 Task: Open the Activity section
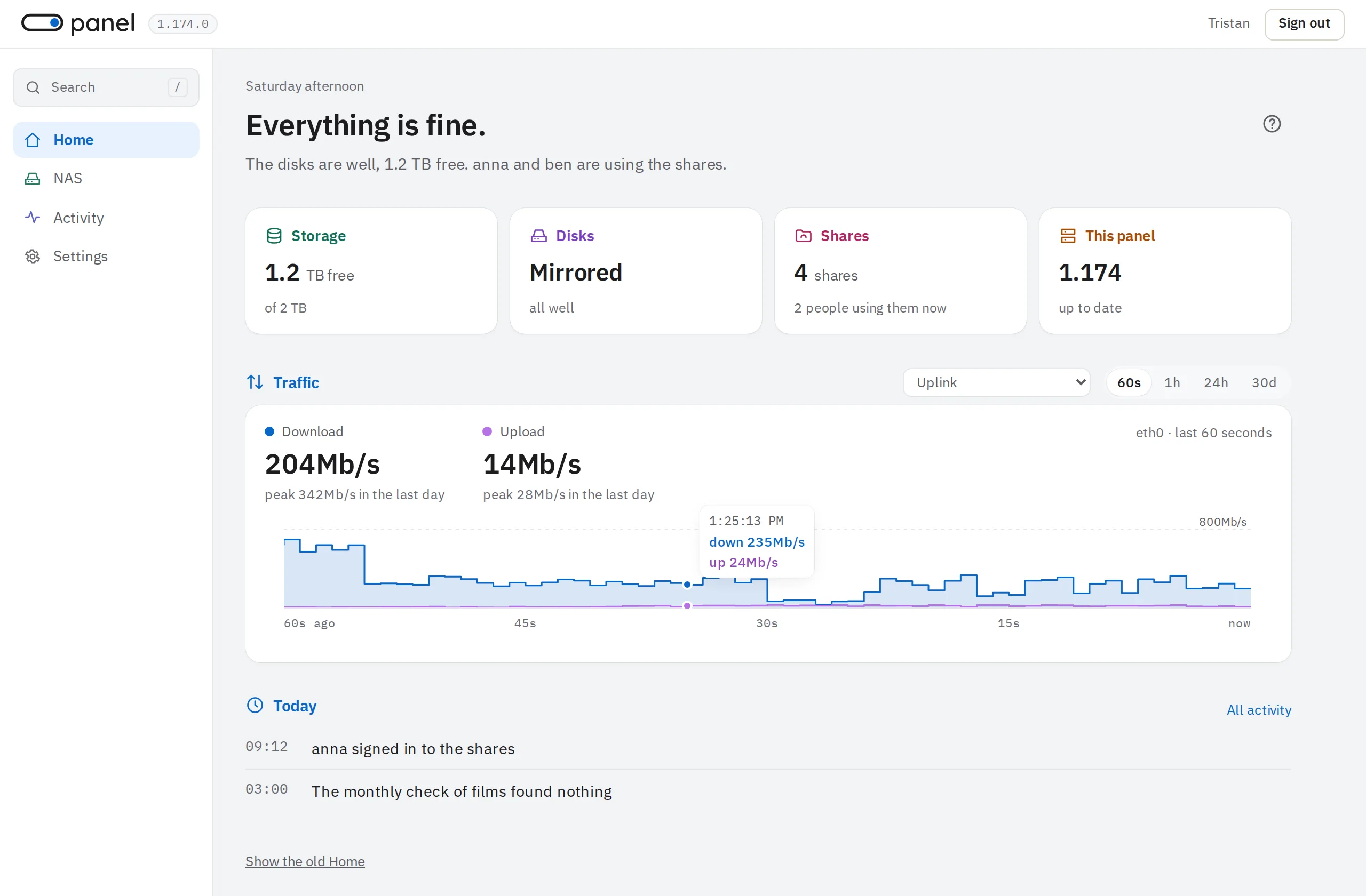[x=106, y=218]
